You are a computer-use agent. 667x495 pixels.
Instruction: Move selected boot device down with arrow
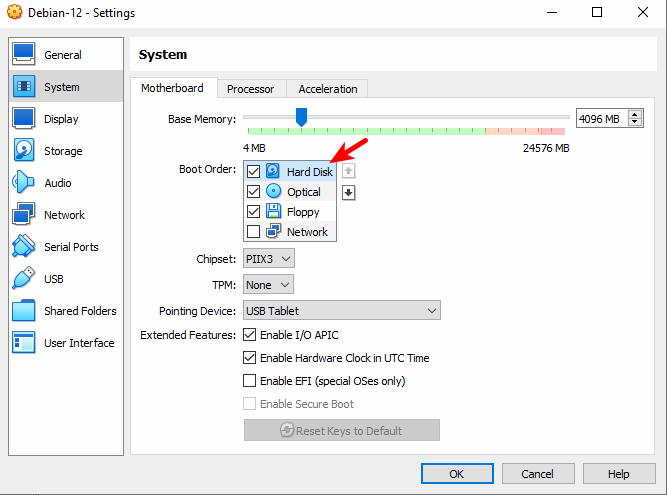348,193
